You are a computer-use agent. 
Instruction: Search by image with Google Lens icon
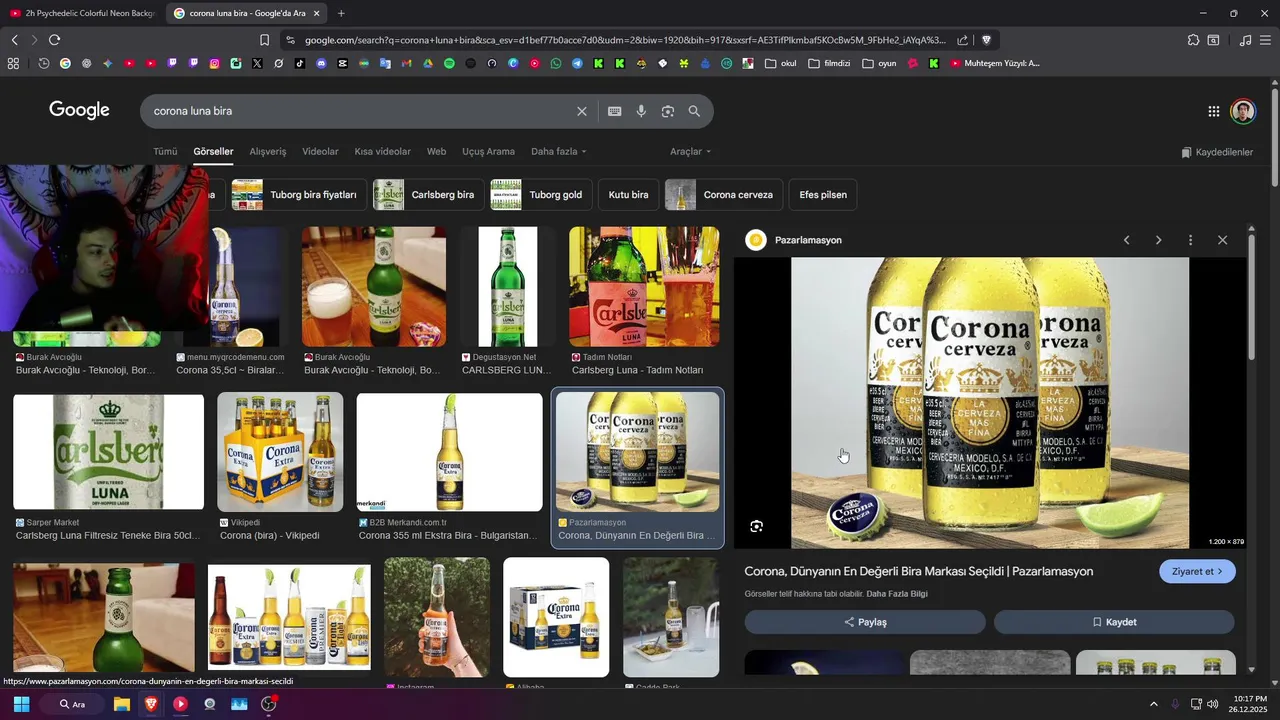(668, 111)
